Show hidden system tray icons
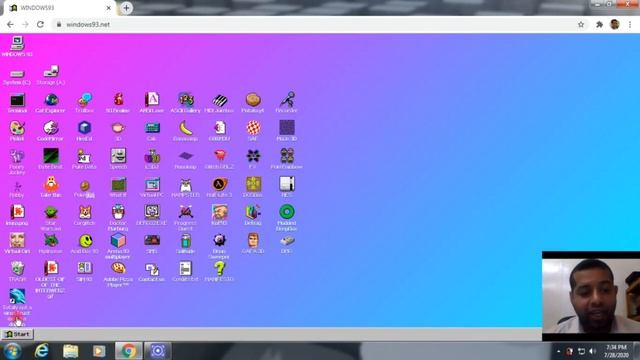 (558, 351)
